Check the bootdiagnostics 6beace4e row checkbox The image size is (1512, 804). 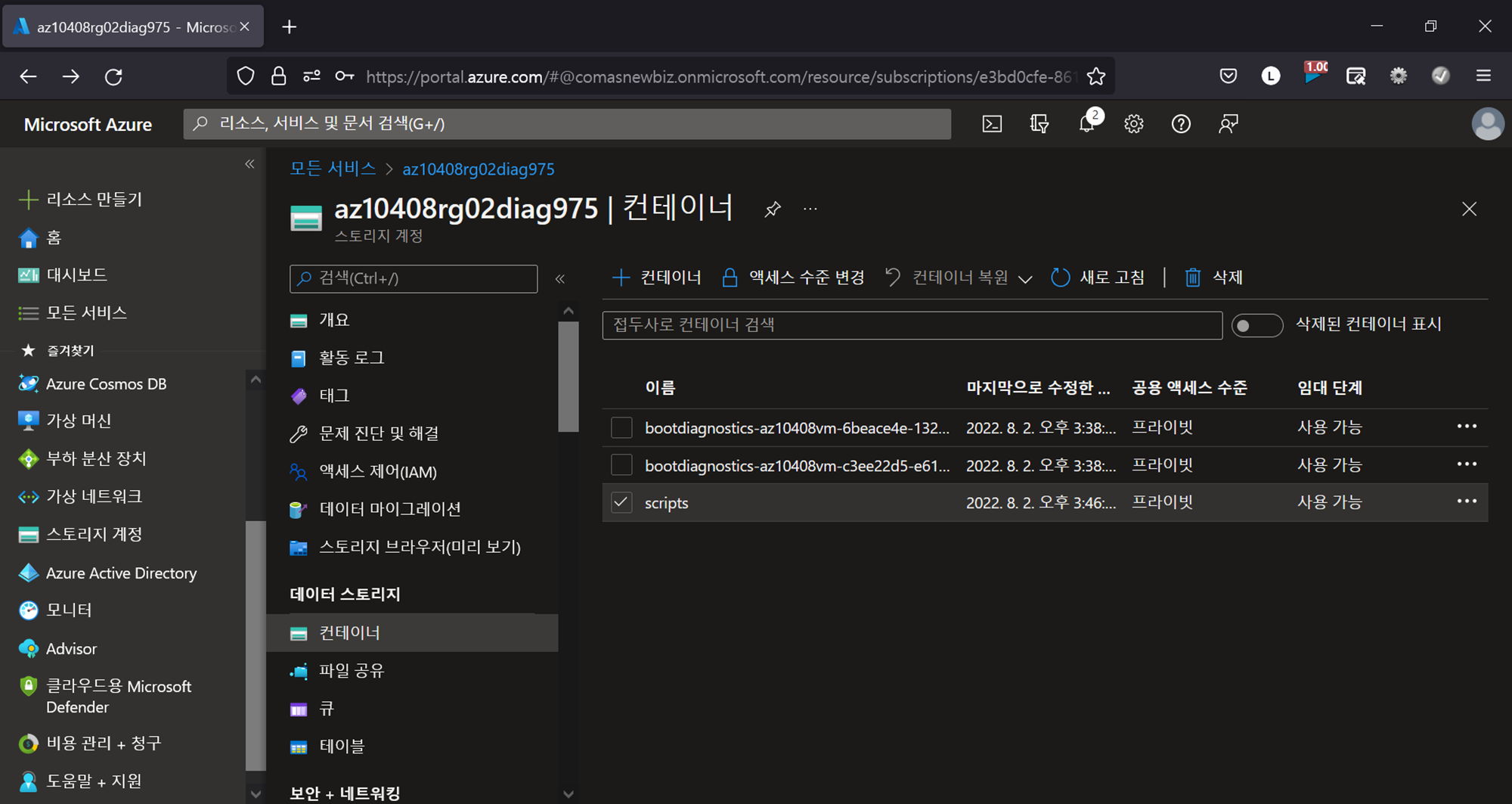[621, 427]
